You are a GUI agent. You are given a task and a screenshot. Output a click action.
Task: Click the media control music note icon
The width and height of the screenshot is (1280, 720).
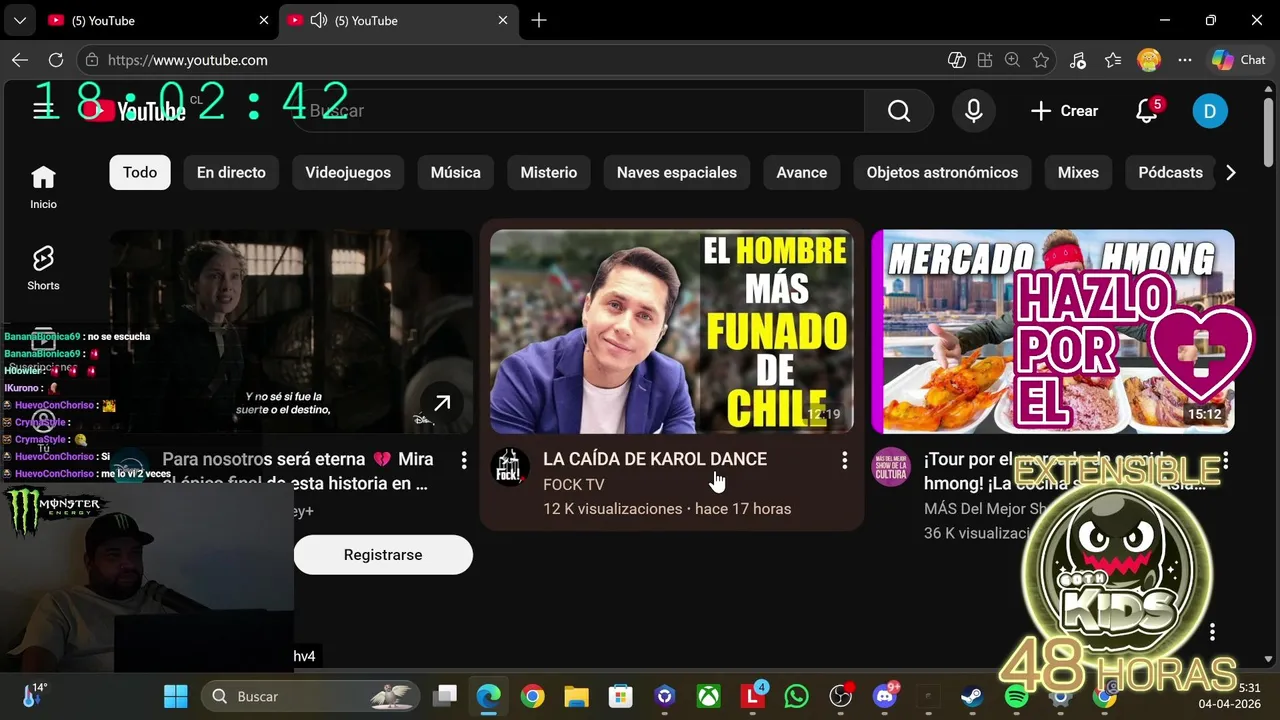[1077, 60]
